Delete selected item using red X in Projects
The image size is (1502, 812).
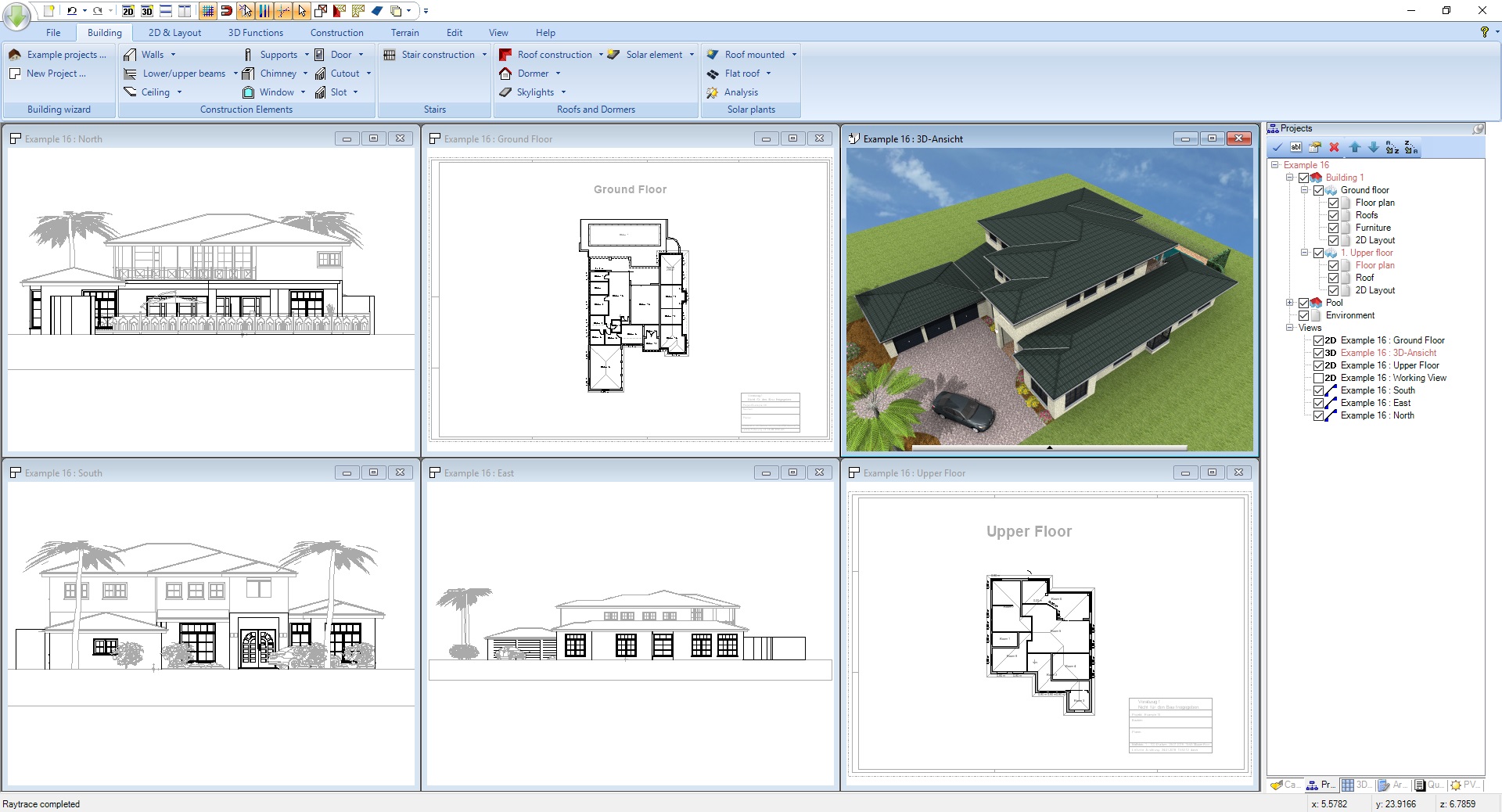coord(1334,148)
